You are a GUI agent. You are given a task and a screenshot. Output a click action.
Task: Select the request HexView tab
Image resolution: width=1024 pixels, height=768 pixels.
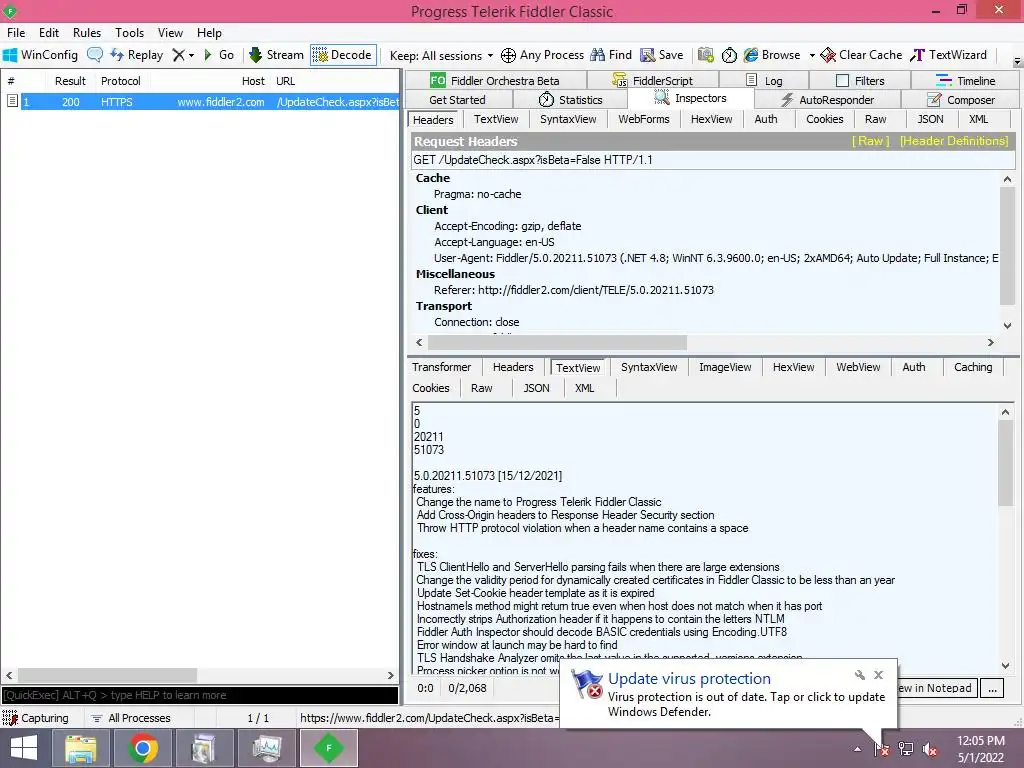click(x=711, y=119)
